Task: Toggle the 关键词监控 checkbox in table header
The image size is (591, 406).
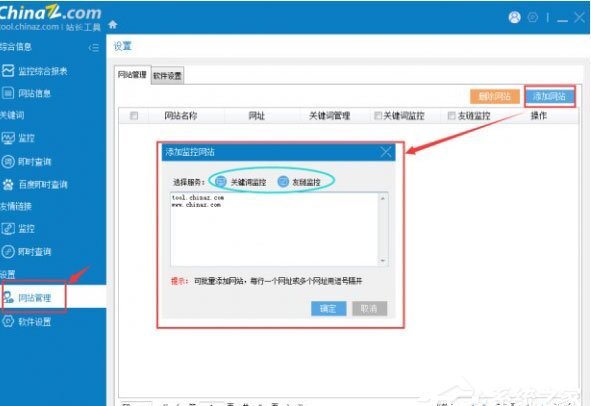Action: tap(378, 116)
